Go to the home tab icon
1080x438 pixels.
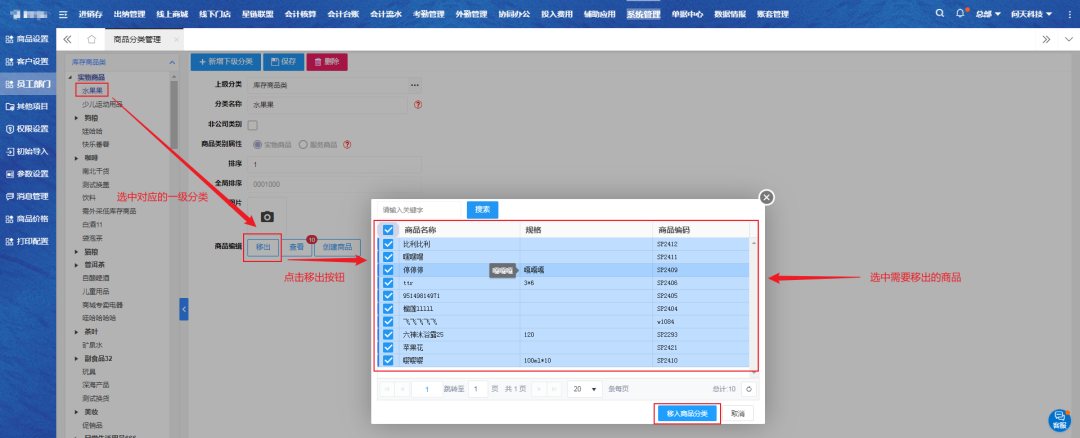(91, 39)
